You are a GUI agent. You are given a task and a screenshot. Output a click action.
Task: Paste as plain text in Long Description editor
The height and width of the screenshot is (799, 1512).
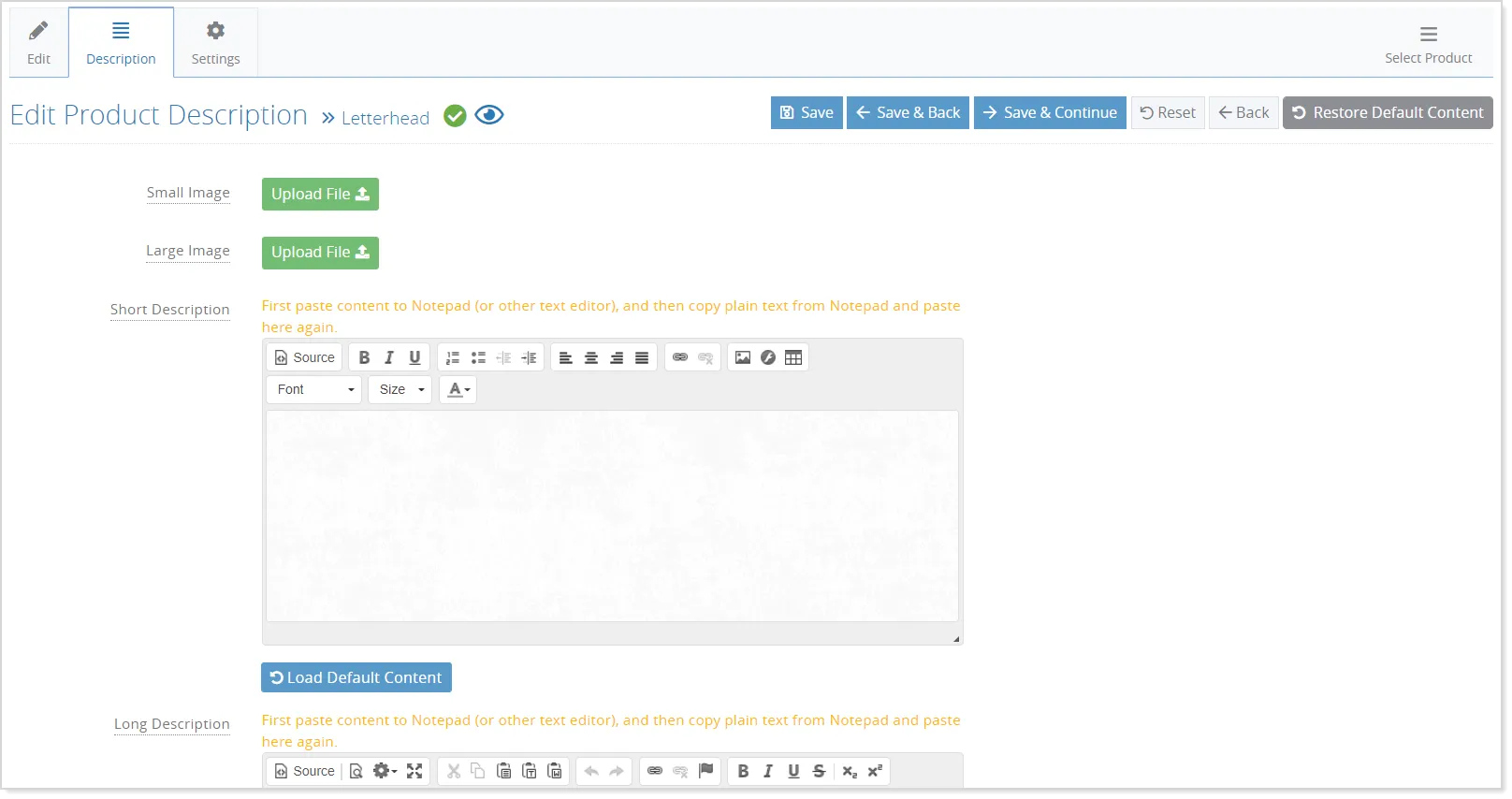point(530,771)
